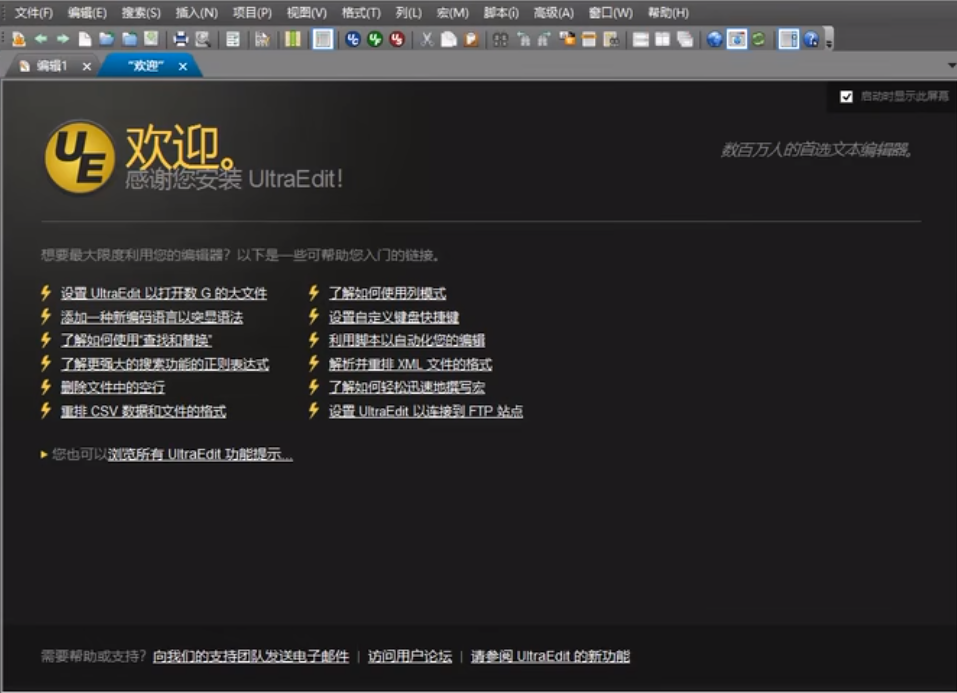Launch UltraCompare blue UC icon
957x693 pixels.
(x=353, y=39)
